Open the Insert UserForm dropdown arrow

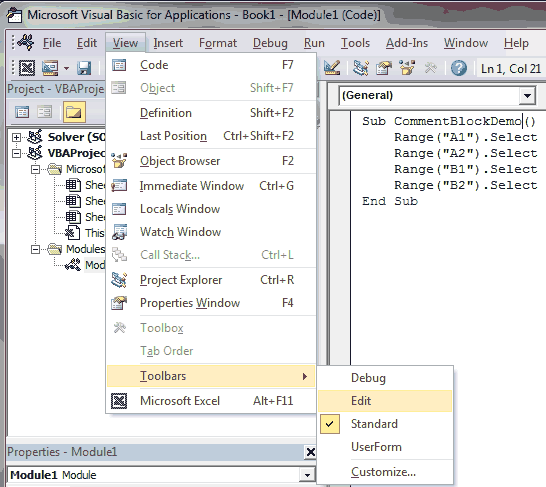click(66, 68)
